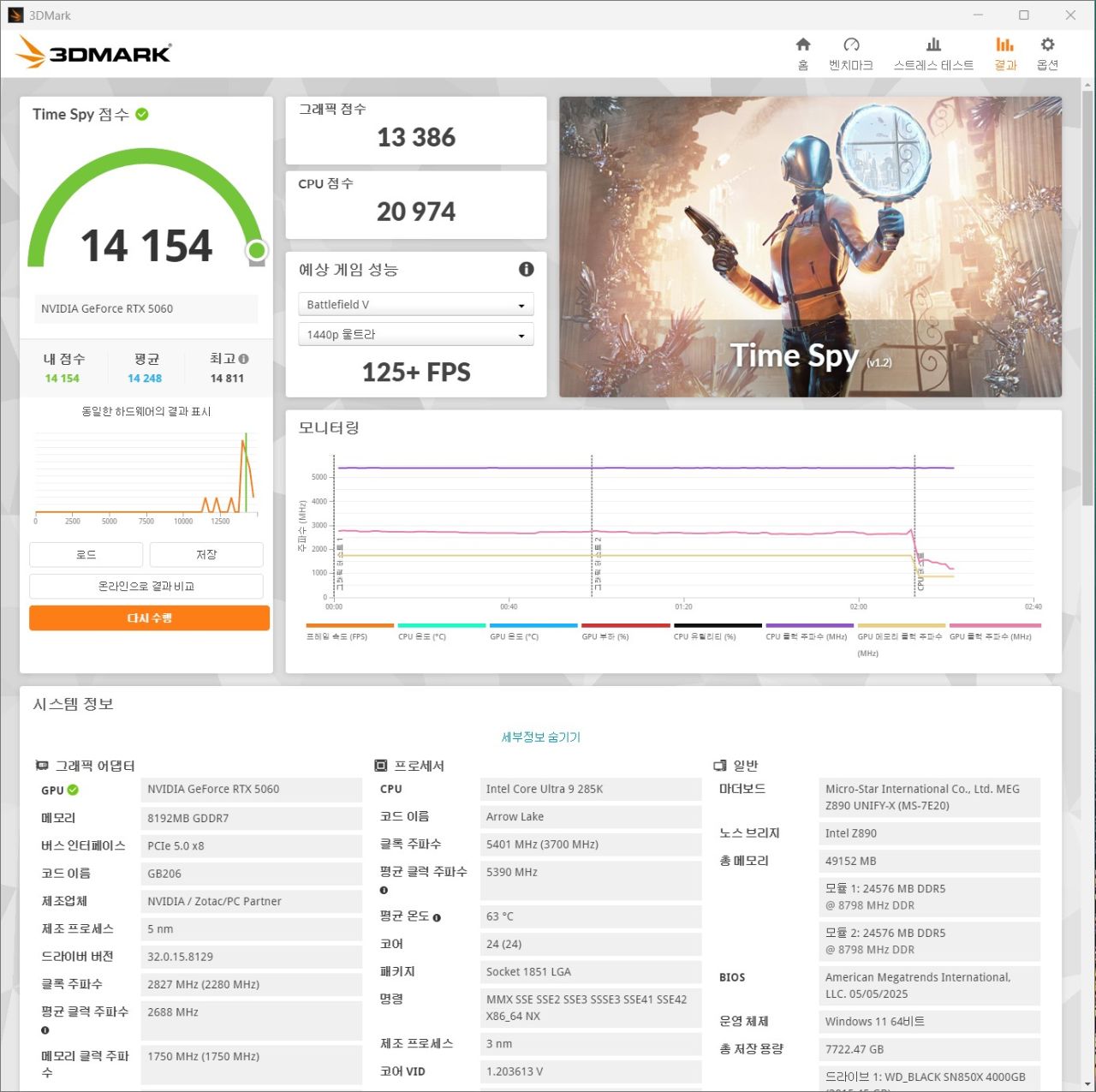Viewport: 1096px width, 1092px height.
Task: Click info icon under CPU average clock
Action: (x=384, y=891)
